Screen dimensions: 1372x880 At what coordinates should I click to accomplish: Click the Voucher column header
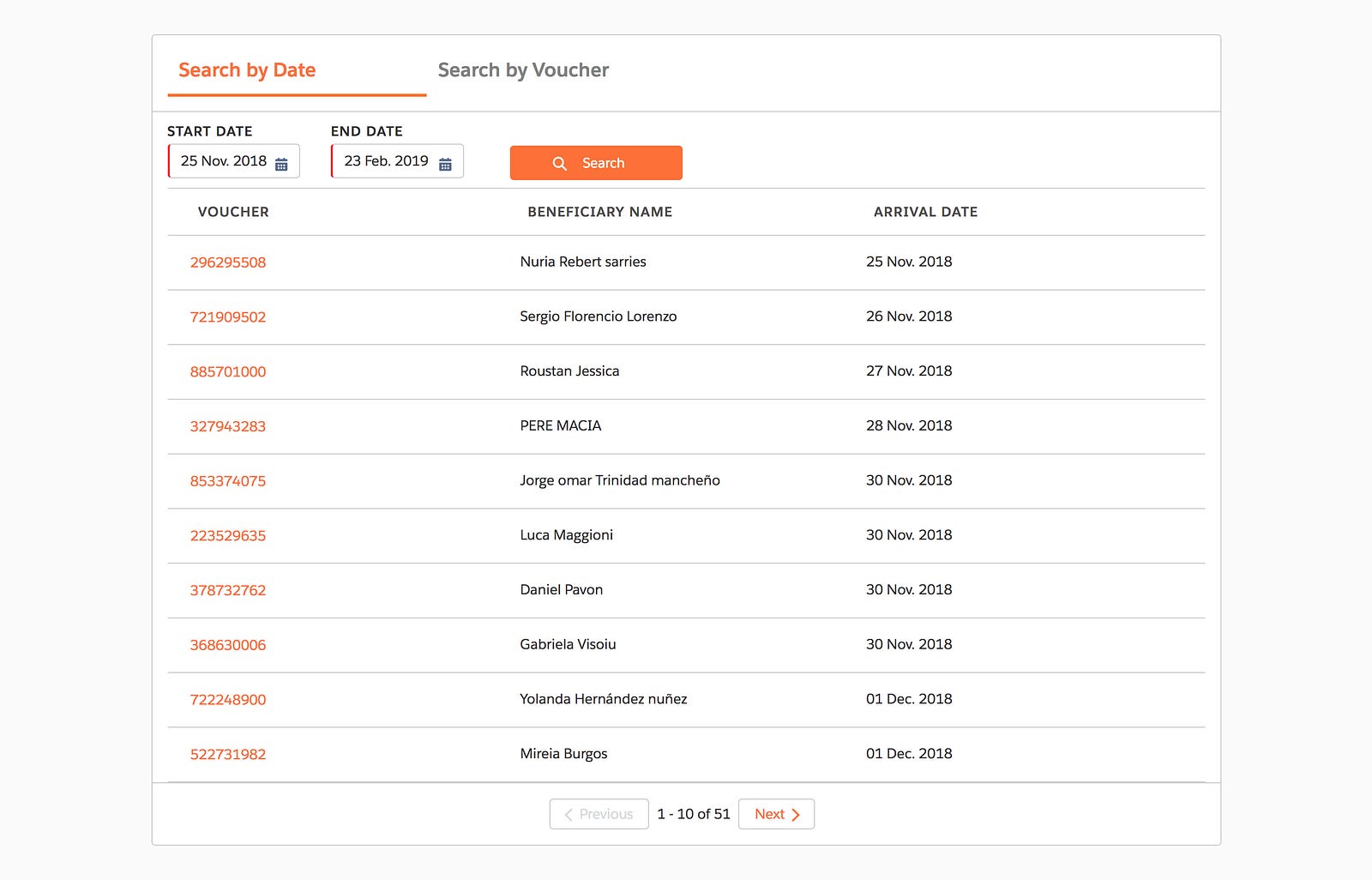[x=233, y=212]
